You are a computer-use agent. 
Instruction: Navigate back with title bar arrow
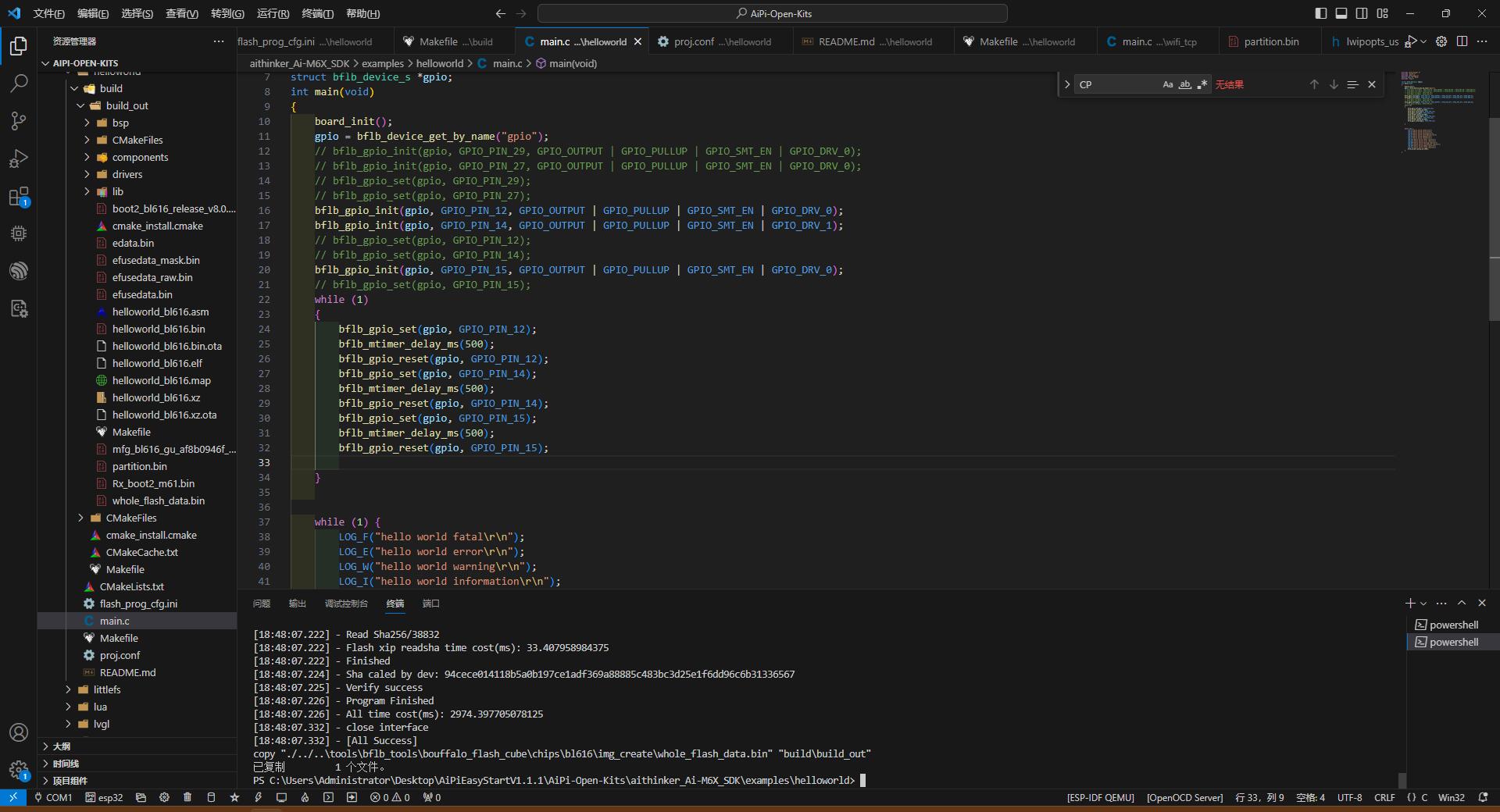pyautogui.click(x=501, y=13)
